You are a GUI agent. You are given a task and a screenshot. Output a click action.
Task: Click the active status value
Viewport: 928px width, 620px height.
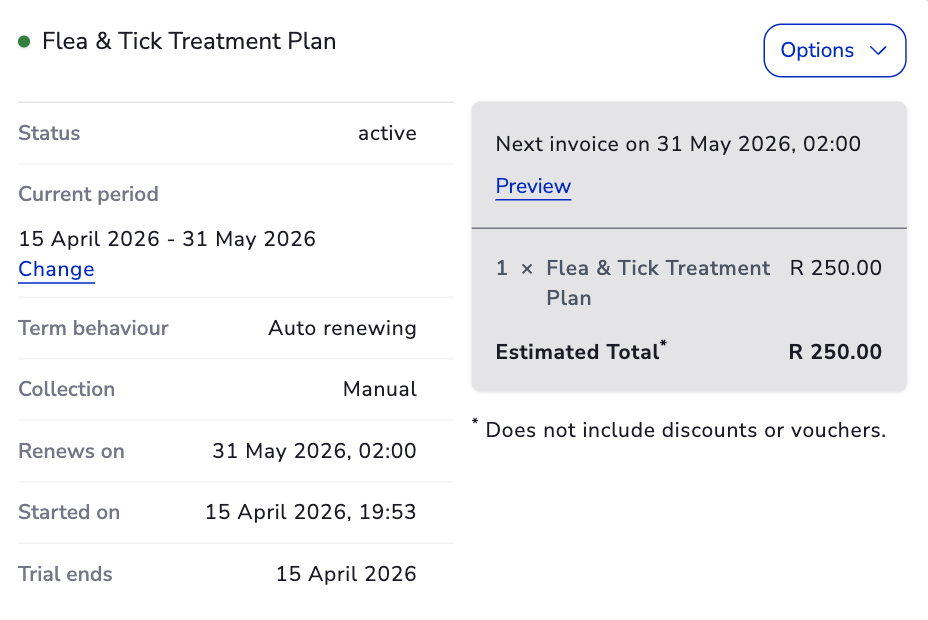(387, 133)
